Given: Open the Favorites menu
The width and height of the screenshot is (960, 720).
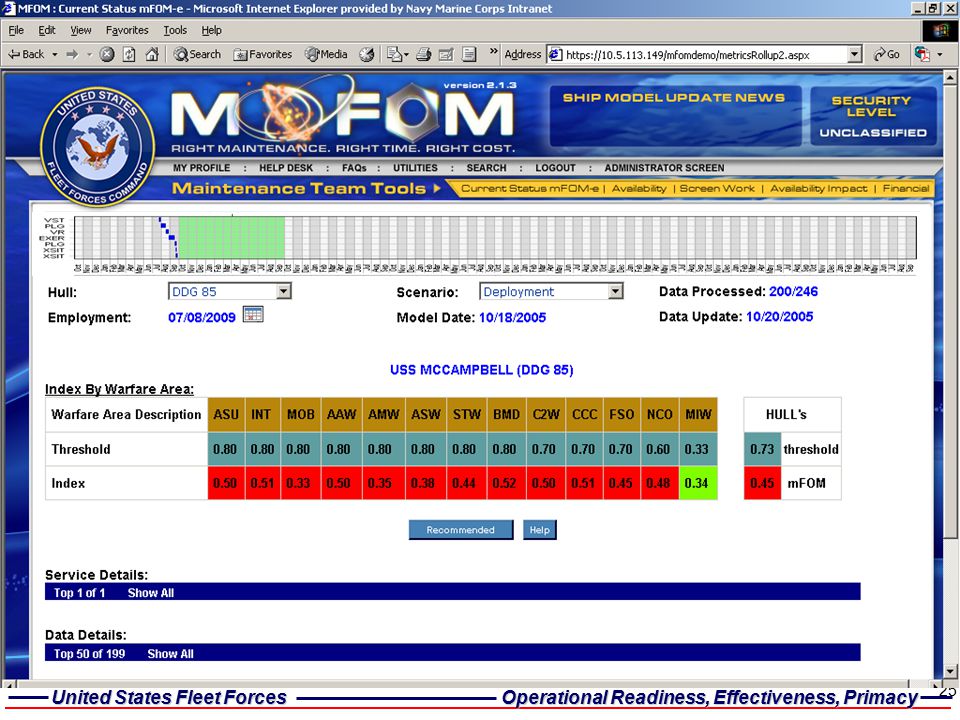Looking at the screenshot, I should [x=127, y=30].
